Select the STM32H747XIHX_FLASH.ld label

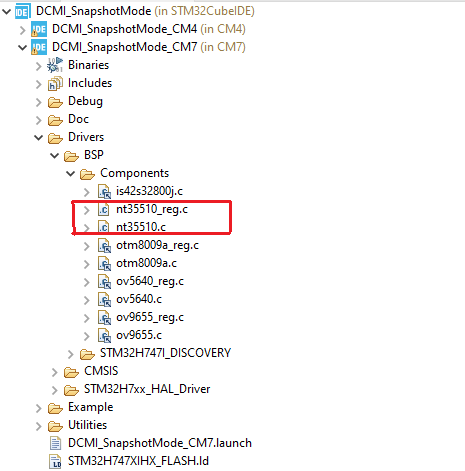pyautogui.click(x=138, y=461)
